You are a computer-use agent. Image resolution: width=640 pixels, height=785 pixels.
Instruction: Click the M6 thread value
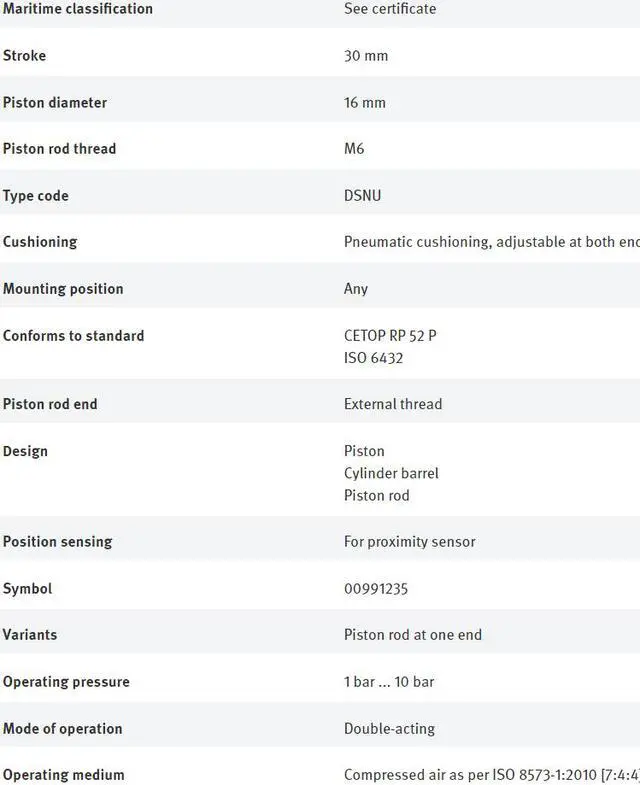[354, 149]
